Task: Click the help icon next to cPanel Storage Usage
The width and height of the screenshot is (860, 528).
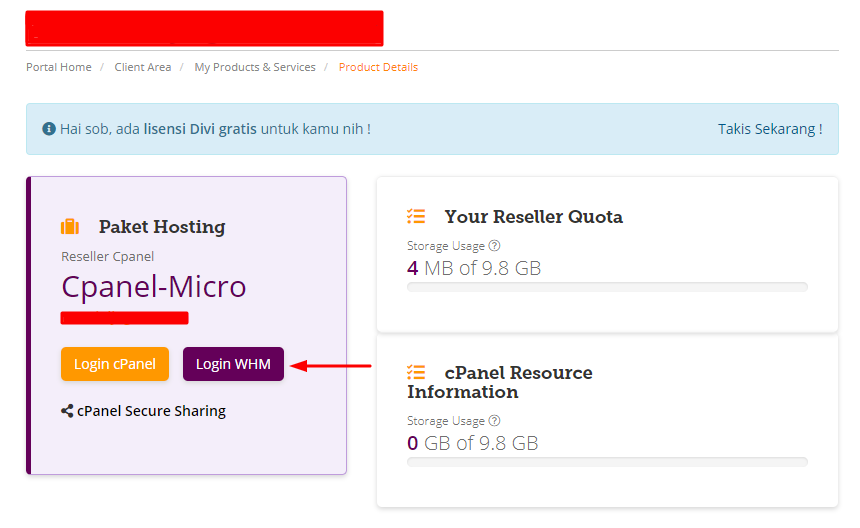Action: 494,421
